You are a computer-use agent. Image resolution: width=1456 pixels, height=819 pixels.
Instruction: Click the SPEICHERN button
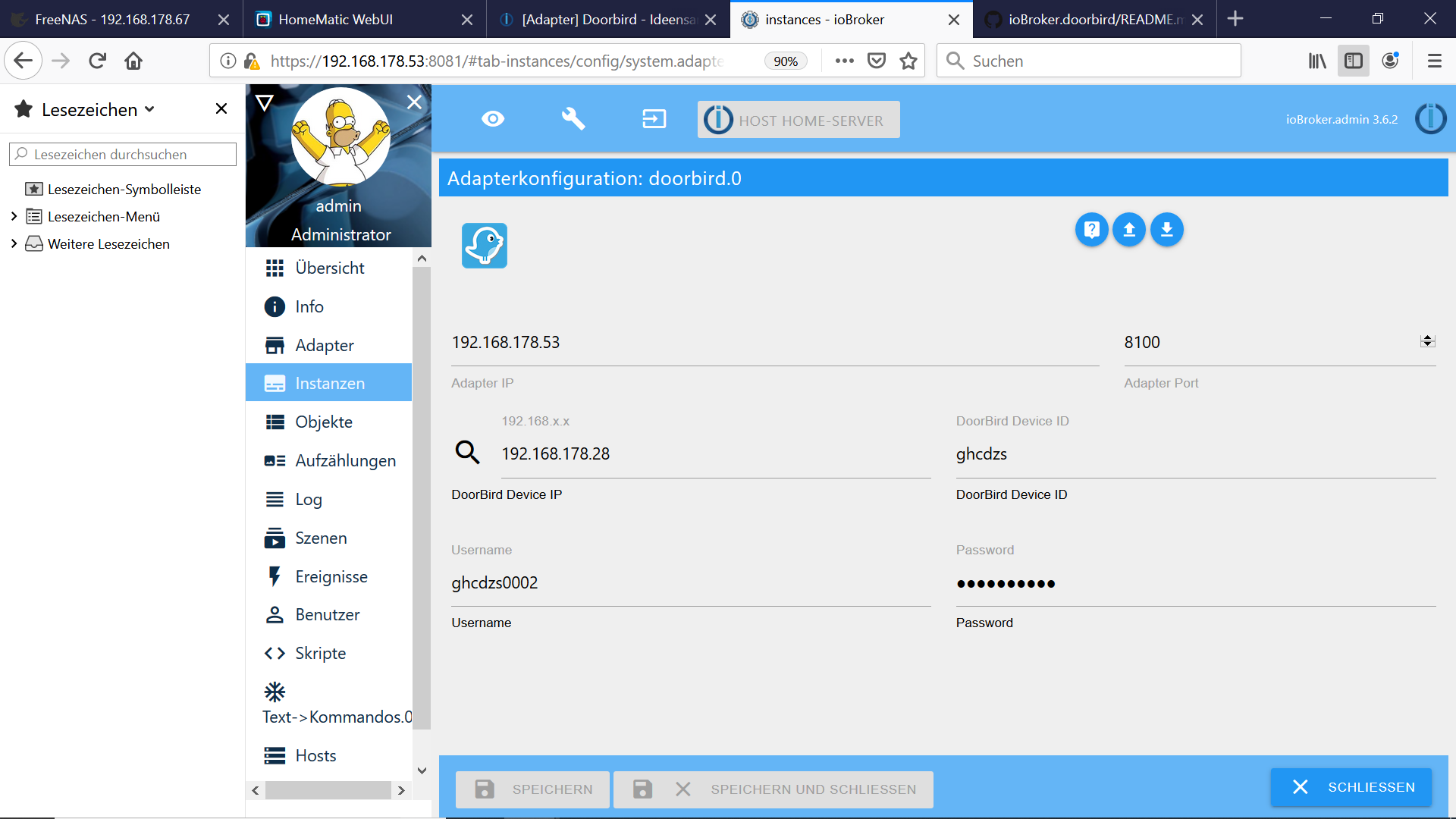(533, 789)
